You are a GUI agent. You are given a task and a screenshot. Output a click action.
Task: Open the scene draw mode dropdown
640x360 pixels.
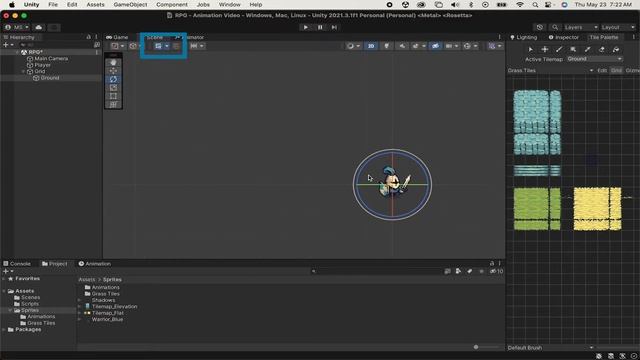(353, 46)
